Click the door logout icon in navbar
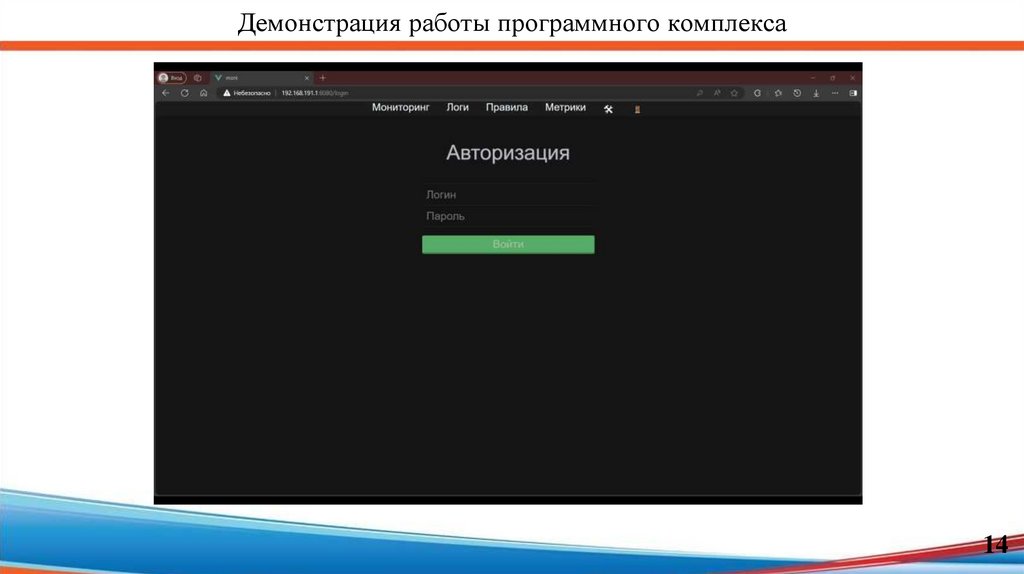This screenshot has width=1024, height=574. click(x=637, y=109)
